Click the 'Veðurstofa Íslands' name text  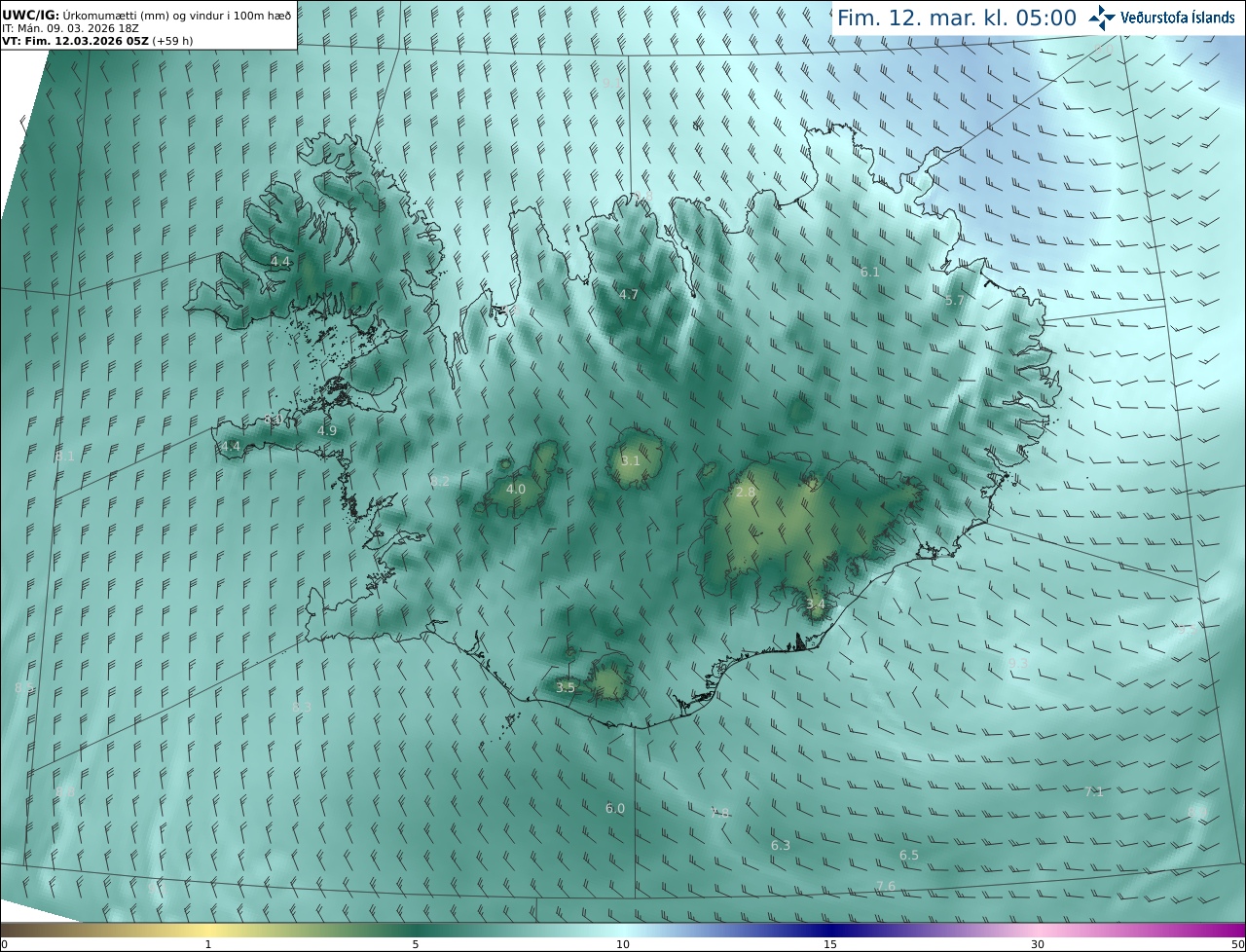(1178, 18)
